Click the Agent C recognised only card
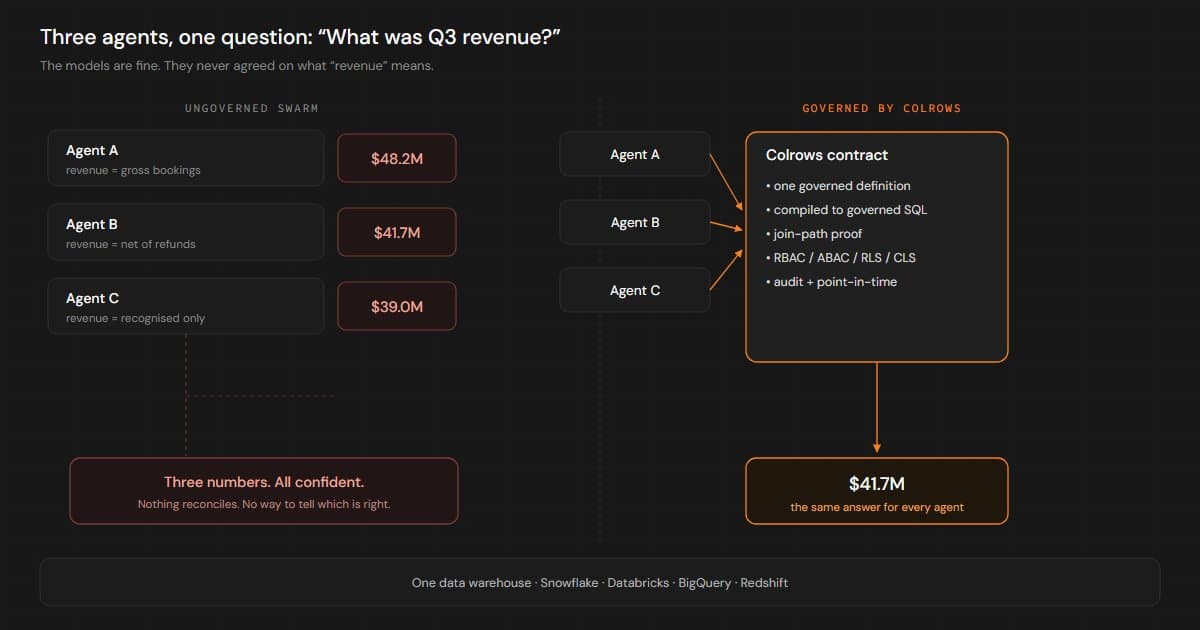This screenshot has height=630, width=1200. (x=186, y=306)
